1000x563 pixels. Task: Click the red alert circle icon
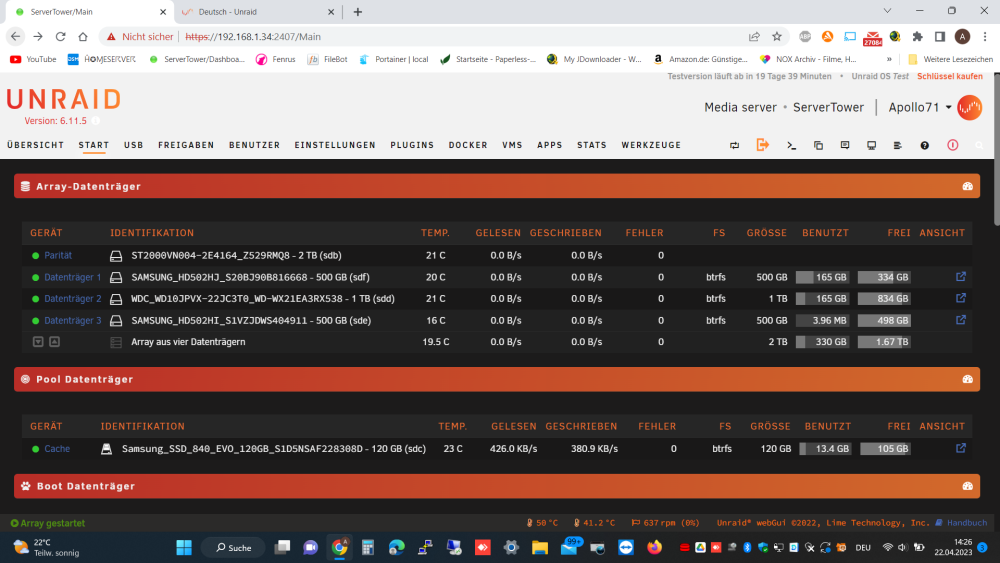952,145
